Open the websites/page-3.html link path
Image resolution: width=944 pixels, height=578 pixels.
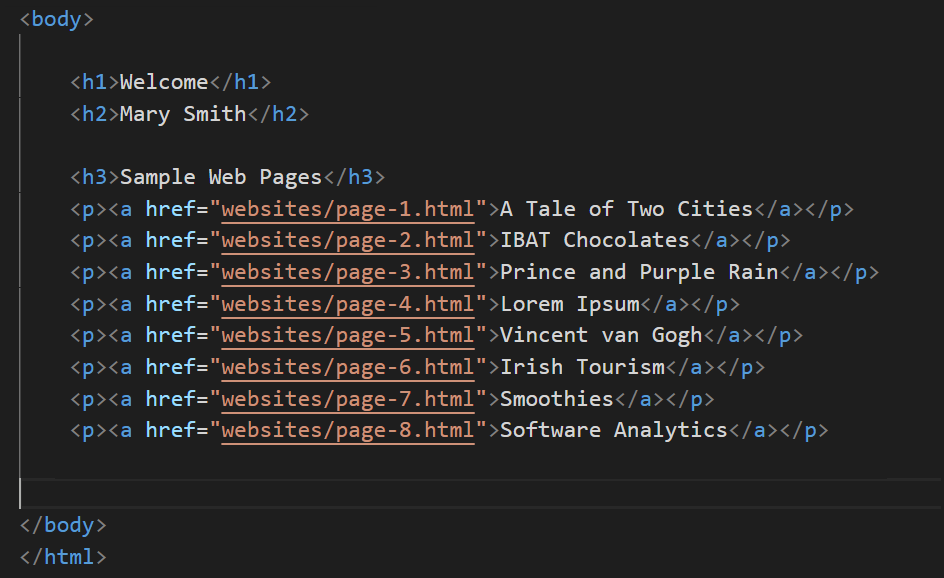[347, 272]
